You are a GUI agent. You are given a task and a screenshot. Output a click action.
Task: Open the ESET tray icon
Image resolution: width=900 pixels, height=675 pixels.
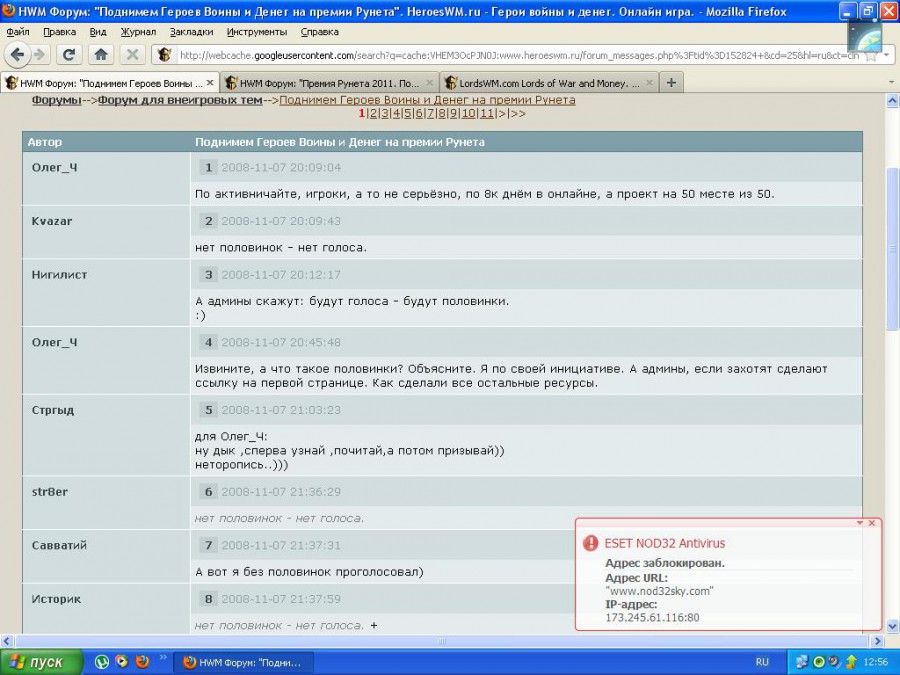click(819, 662)
